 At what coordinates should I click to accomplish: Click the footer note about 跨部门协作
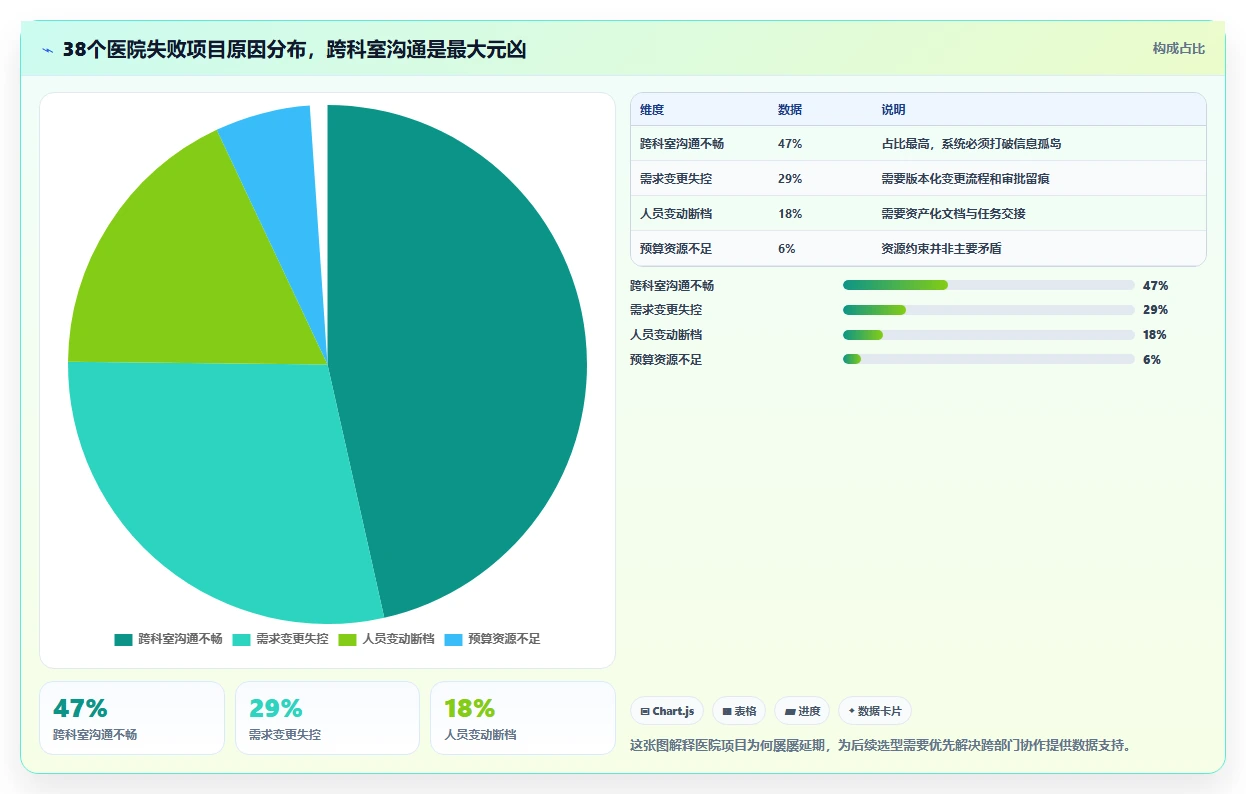[x=880, y=745]
